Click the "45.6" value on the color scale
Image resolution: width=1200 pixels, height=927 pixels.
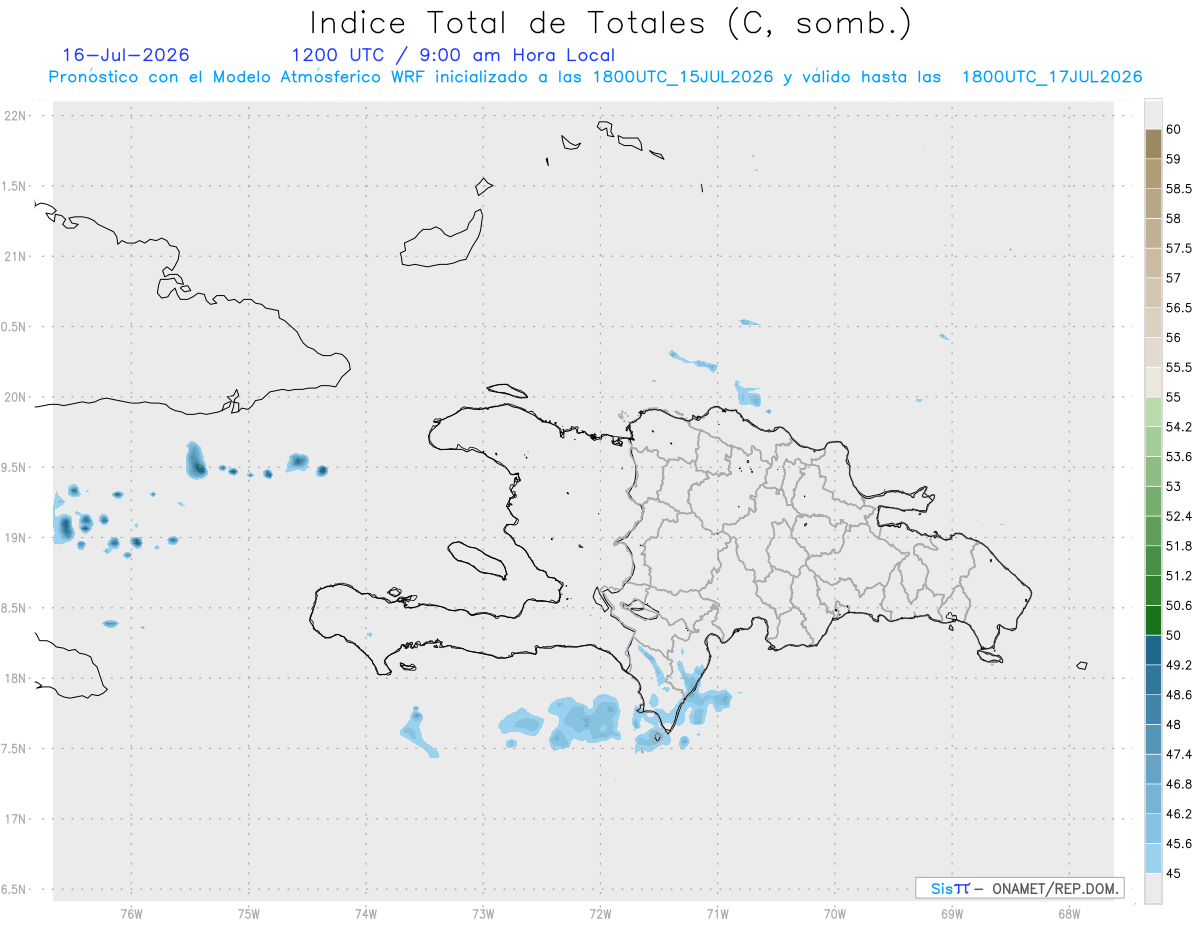click(1179, 844)
